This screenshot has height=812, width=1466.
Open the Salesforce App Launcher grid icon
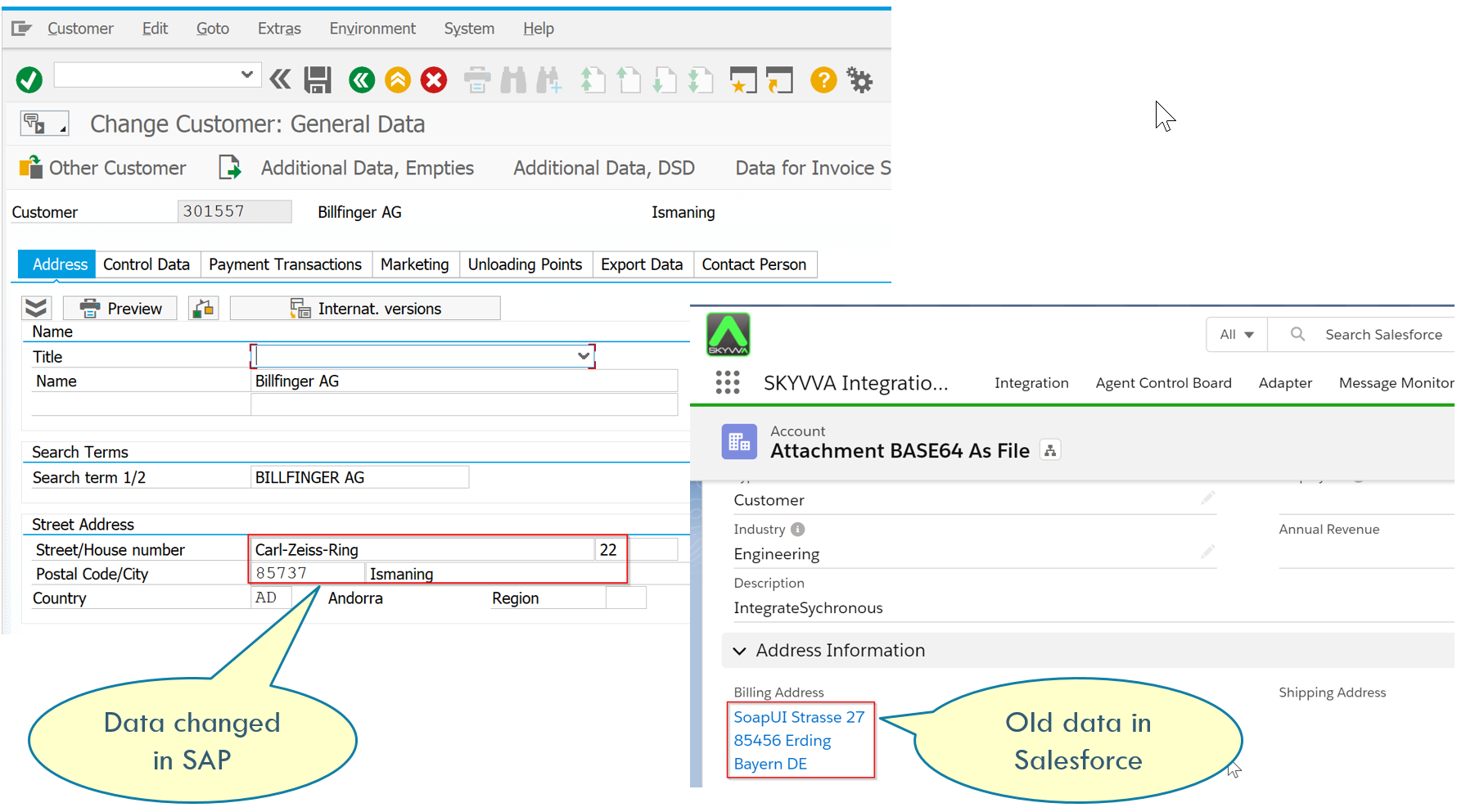click(x=727, y=382)
